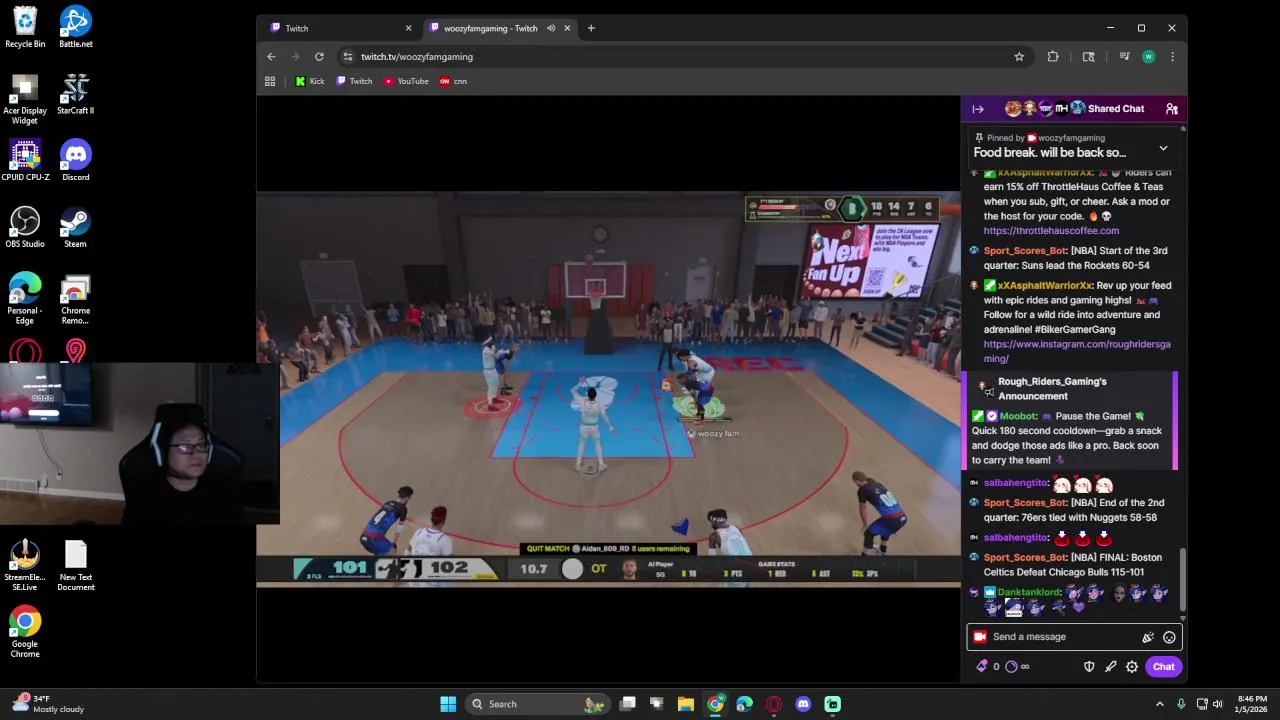This screenshot has height=720, width=1280.
Task: Click the Danktanklord username in chat
Action: (1029, 592)
